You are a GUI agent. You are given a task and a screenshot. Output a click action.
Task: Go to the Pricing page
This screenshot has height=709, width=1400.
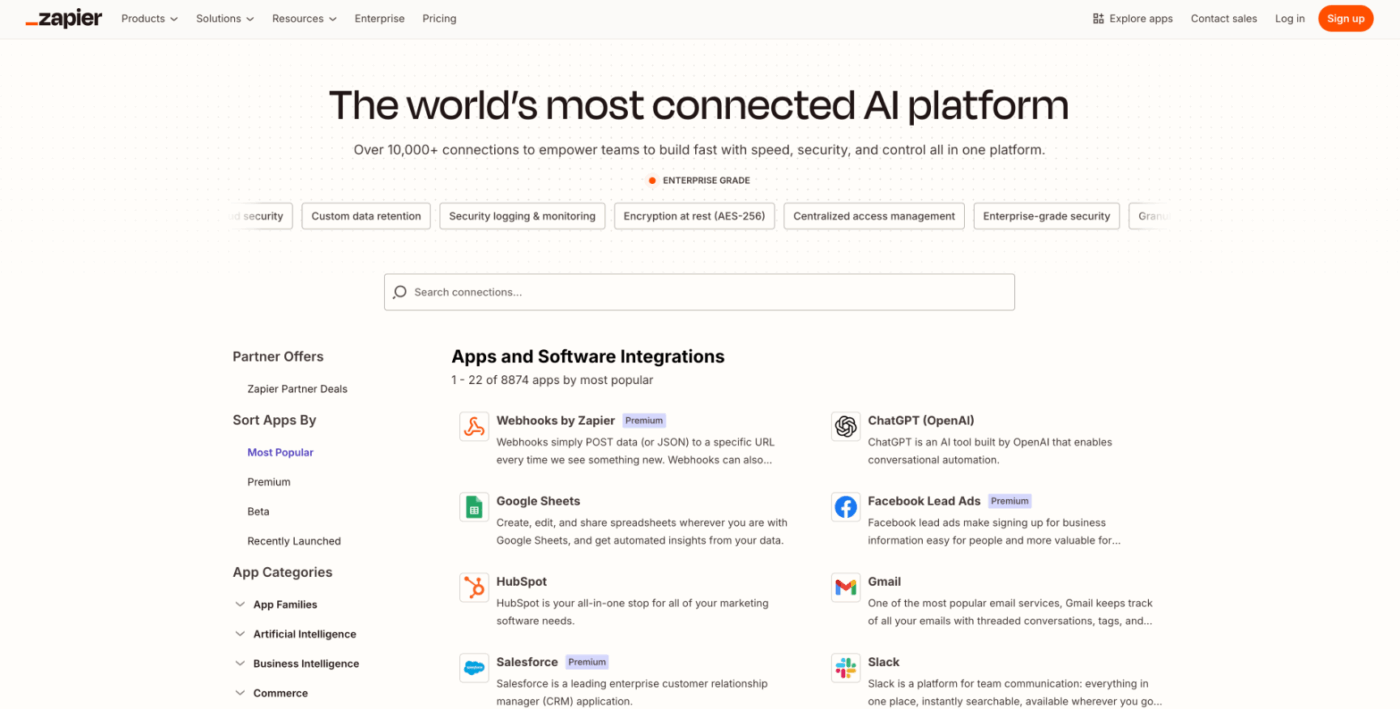click(439, 18)
